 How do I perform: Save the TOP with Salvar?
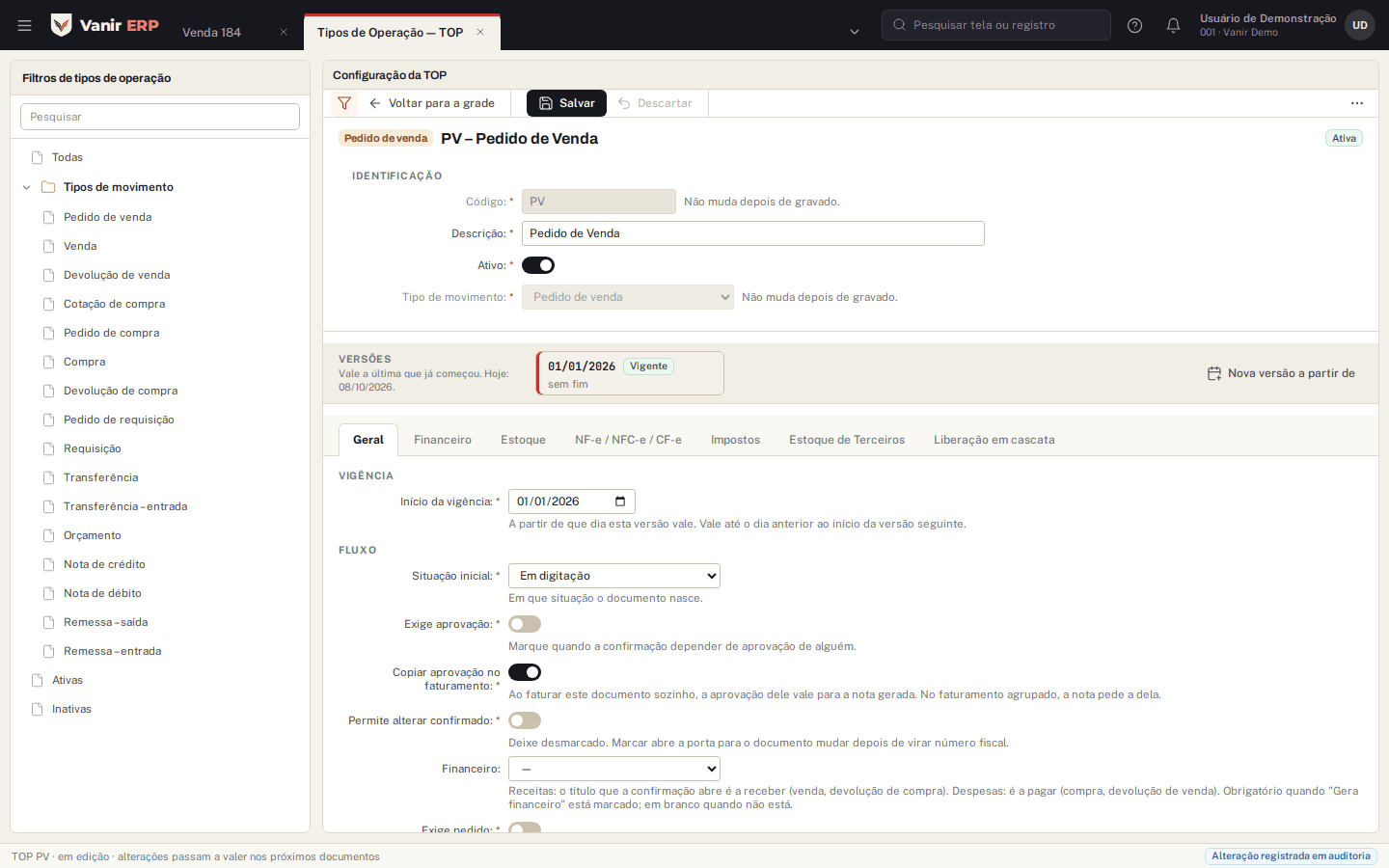(x=567, y=103)
